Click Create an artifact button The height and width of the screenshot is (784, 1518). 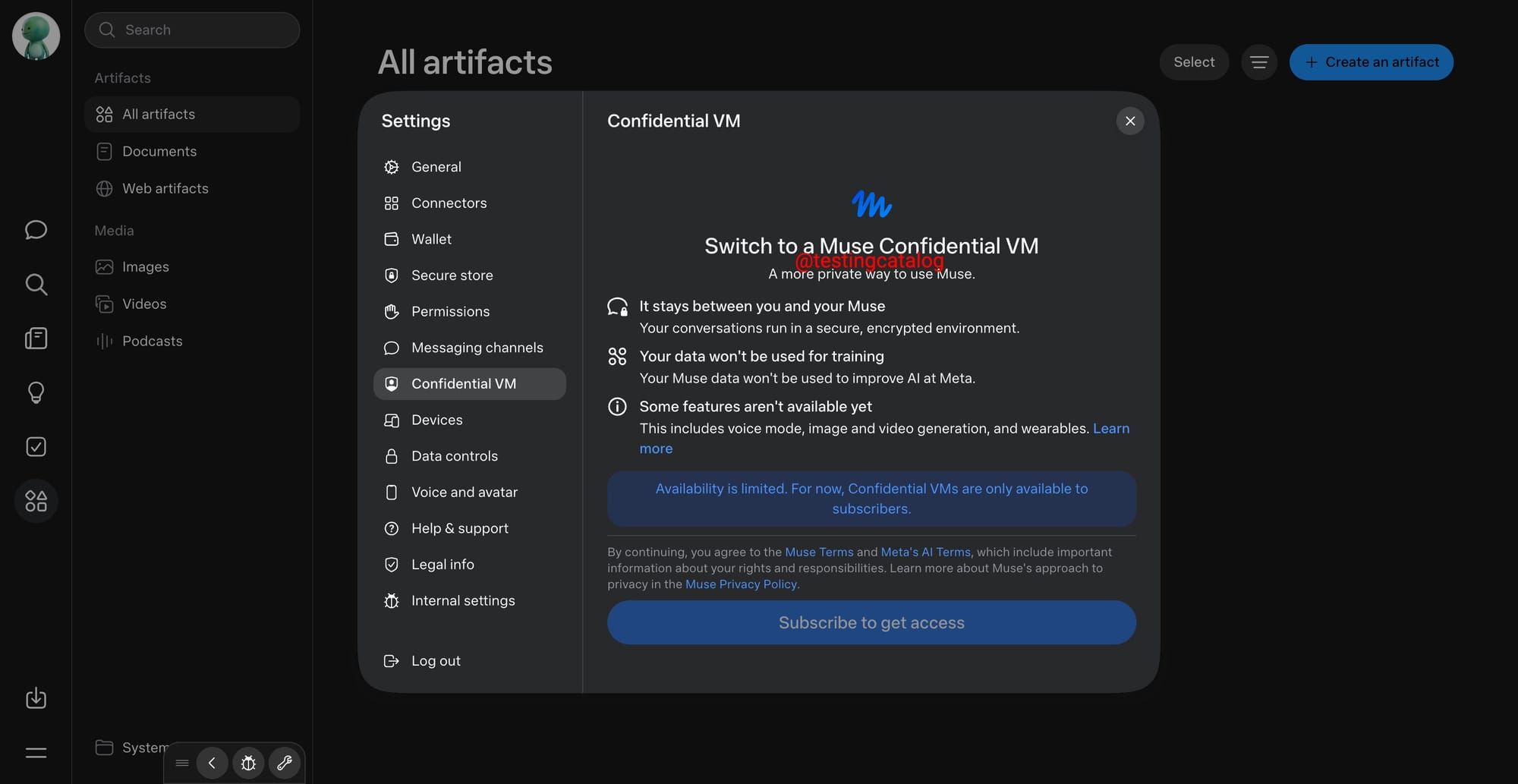[x=1371, y=62]
